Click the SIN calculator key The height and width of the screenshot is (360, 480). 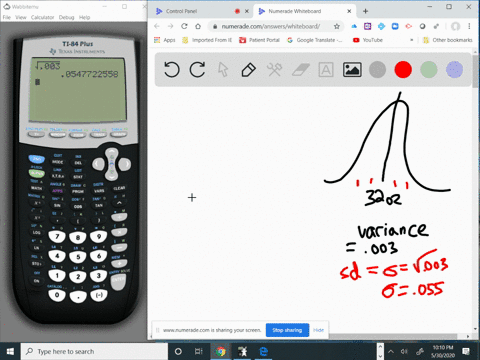click(x=57, y=205)
